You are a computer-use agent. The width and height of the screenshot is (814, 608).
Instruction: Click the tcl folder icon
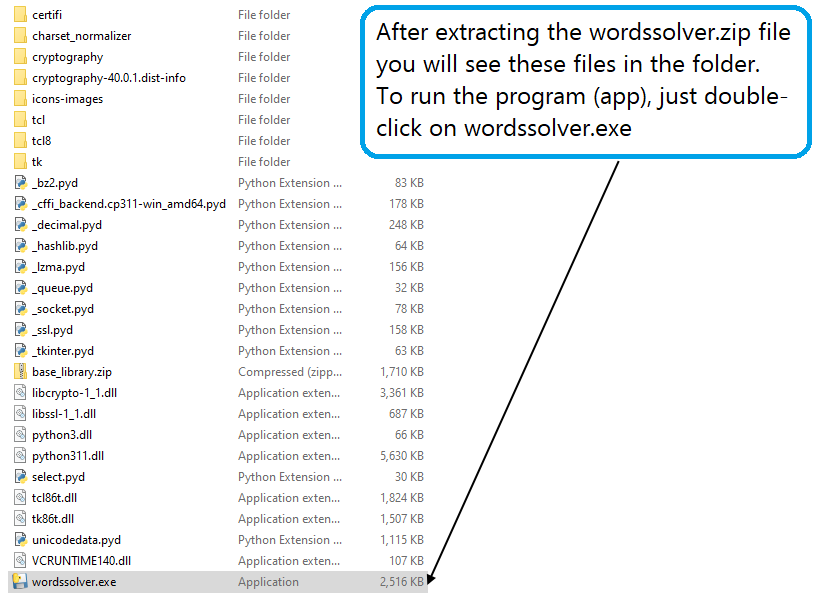[20, 119]
